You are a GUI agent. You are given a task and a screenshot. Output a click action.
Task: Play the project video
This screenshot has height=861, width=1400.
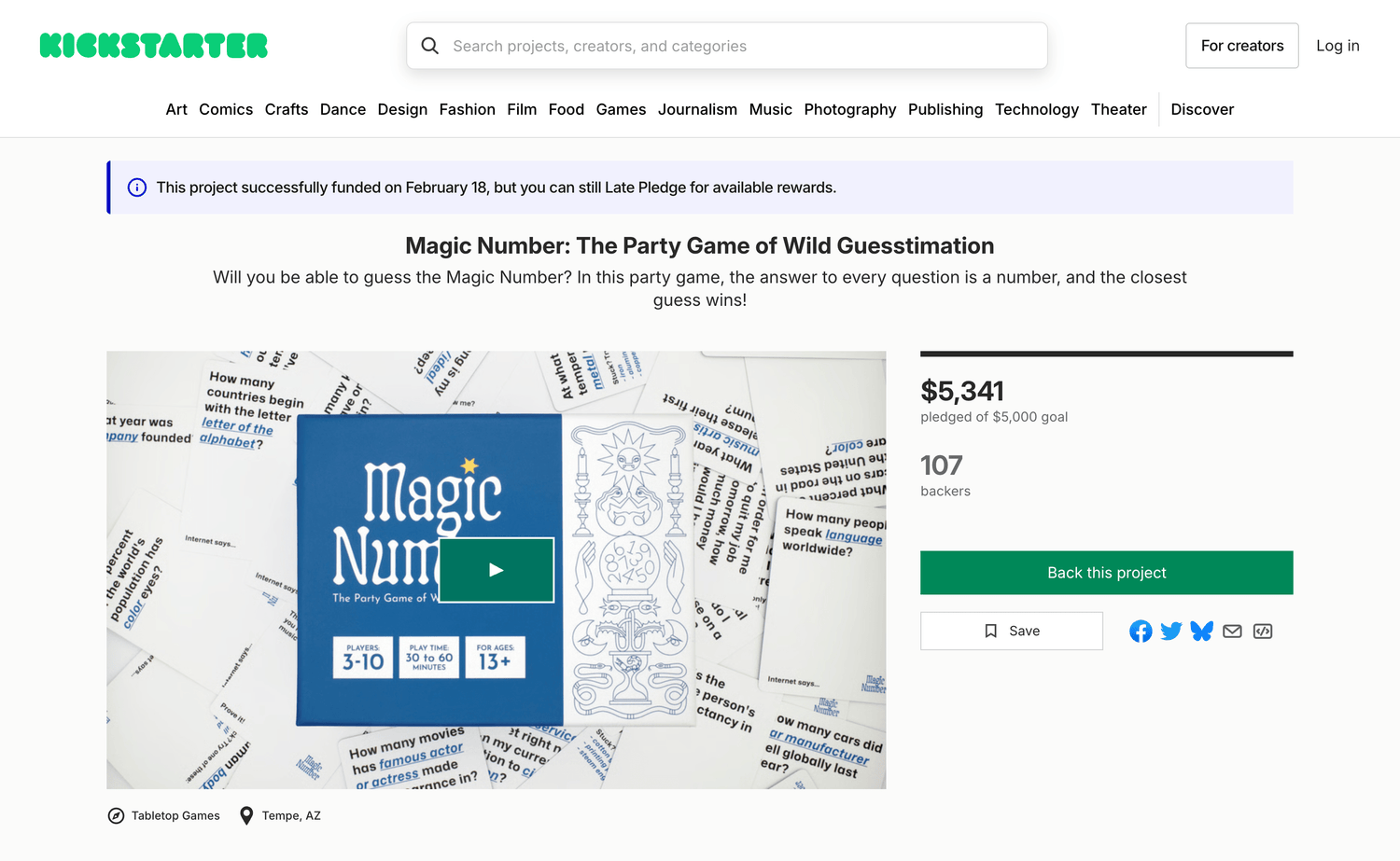(496, 570)
